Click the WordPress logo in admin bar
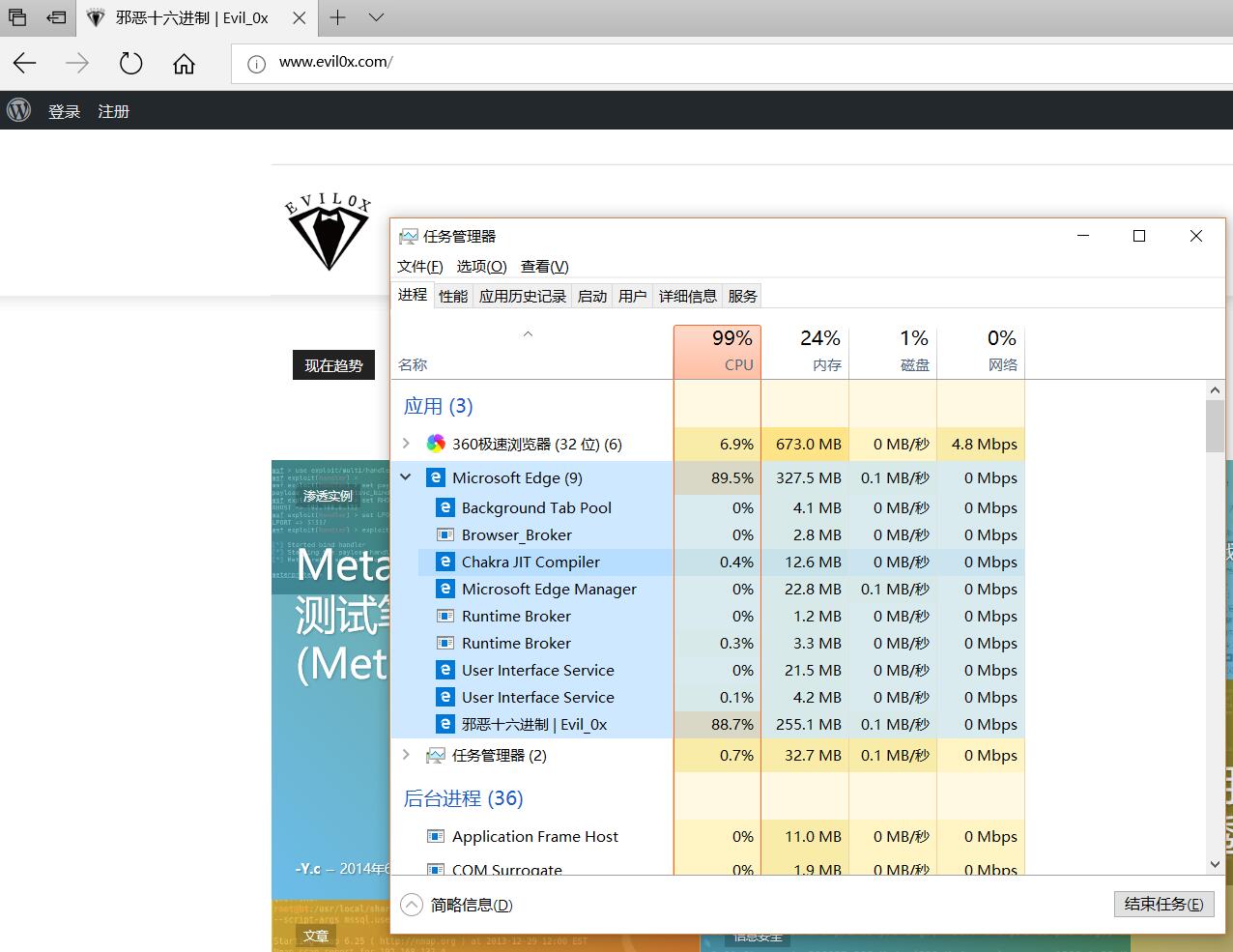This screenshot has height=952, width=1233. 19,110
